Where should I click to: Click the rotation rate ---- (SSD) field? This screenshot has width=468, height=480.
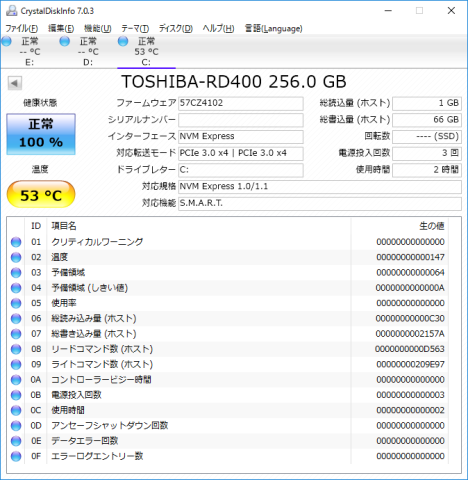pos(427,137)
